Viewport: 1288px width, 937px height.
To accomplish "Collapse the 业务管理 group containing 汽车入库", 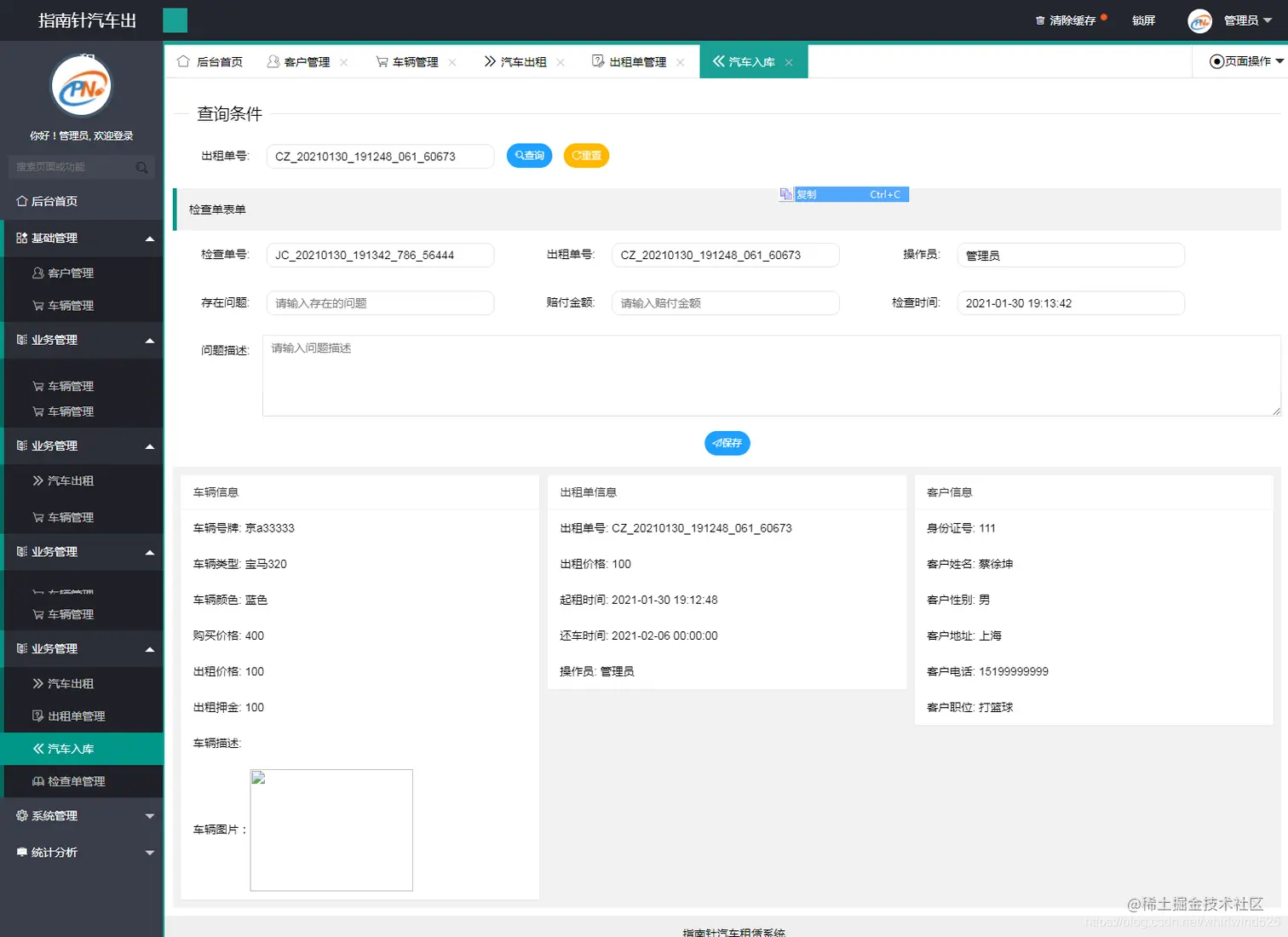I will point(150,649).
